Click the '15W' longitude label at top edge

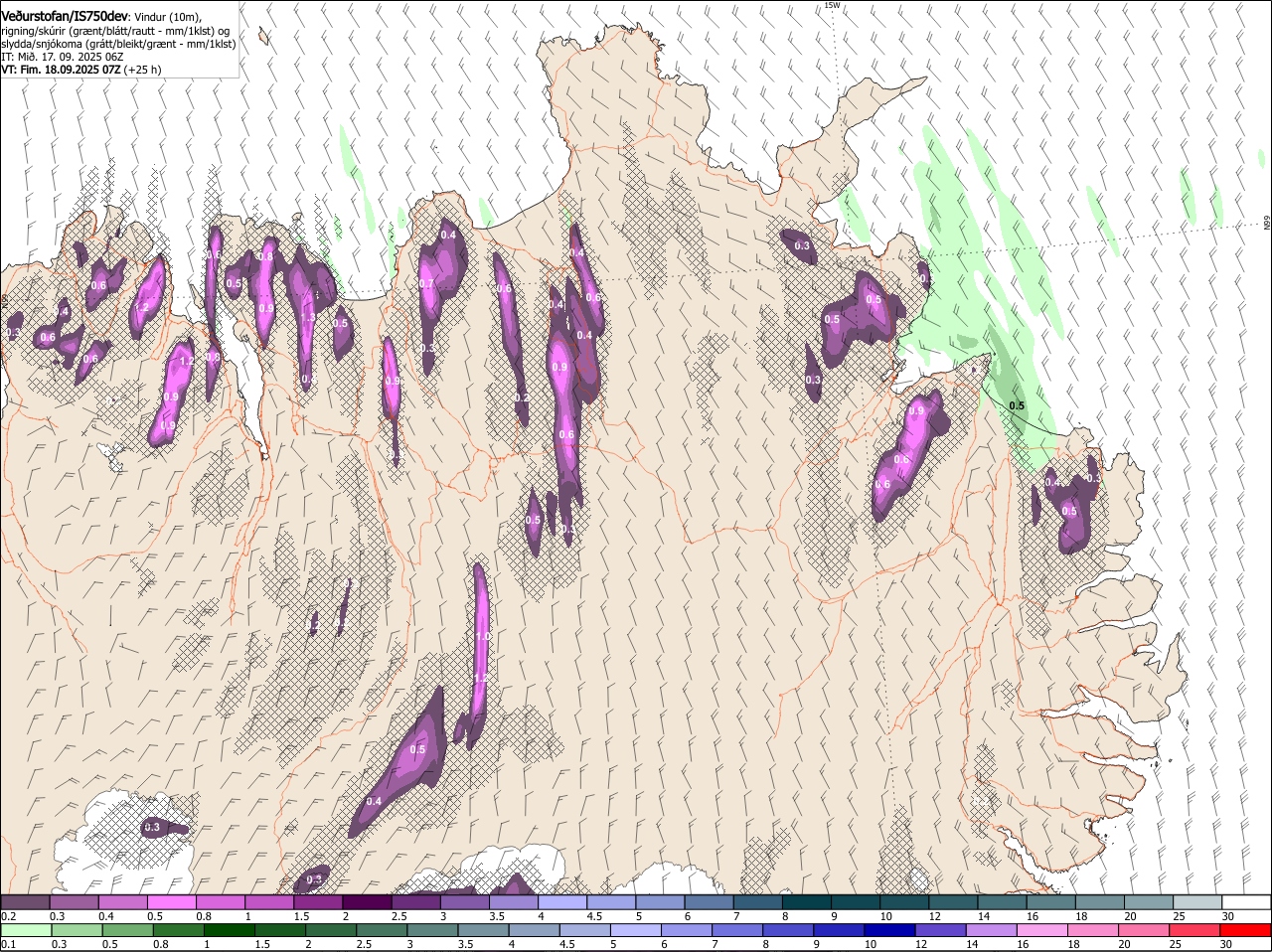832,5
